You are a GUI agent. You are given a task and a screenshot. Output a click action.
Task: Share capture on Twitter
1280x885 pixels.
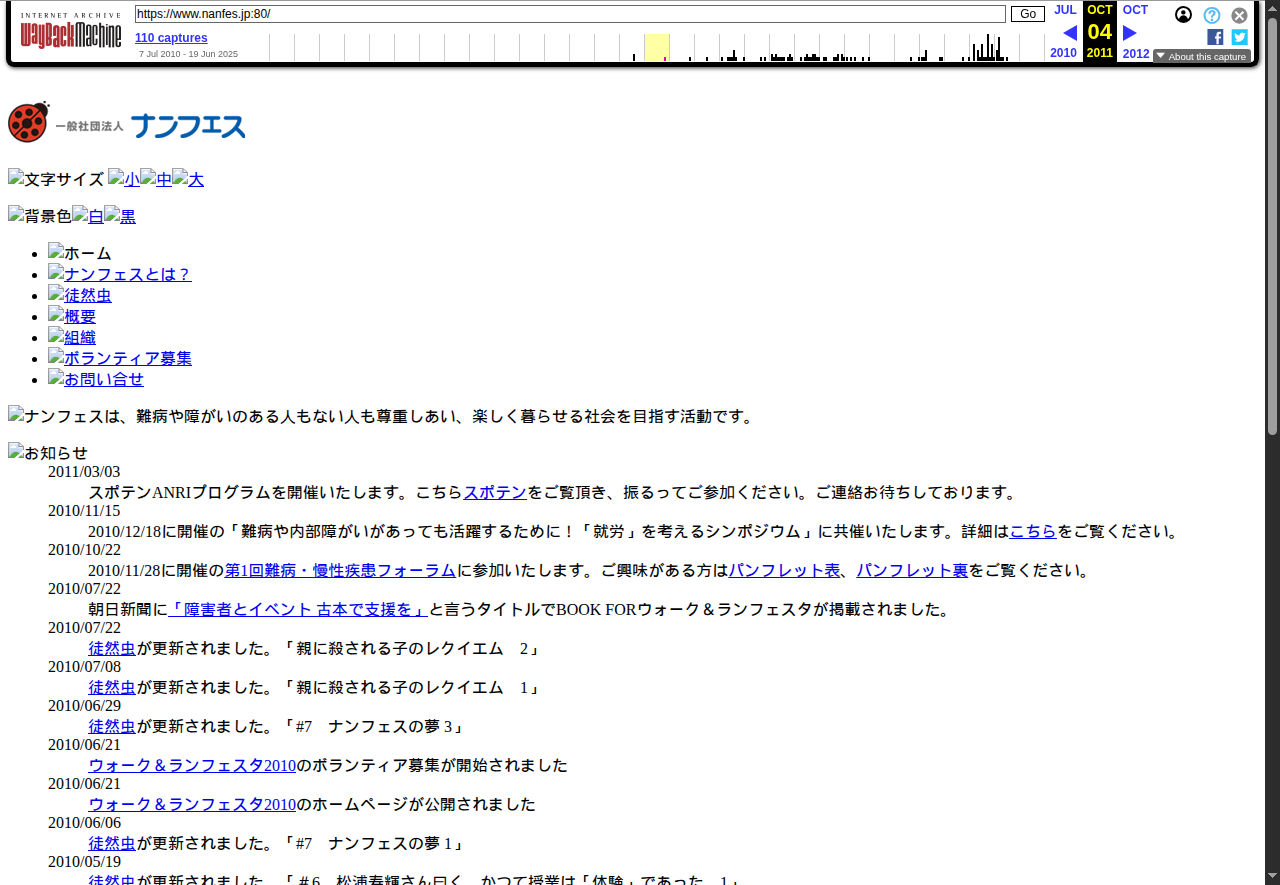(x=1239, y=37)
